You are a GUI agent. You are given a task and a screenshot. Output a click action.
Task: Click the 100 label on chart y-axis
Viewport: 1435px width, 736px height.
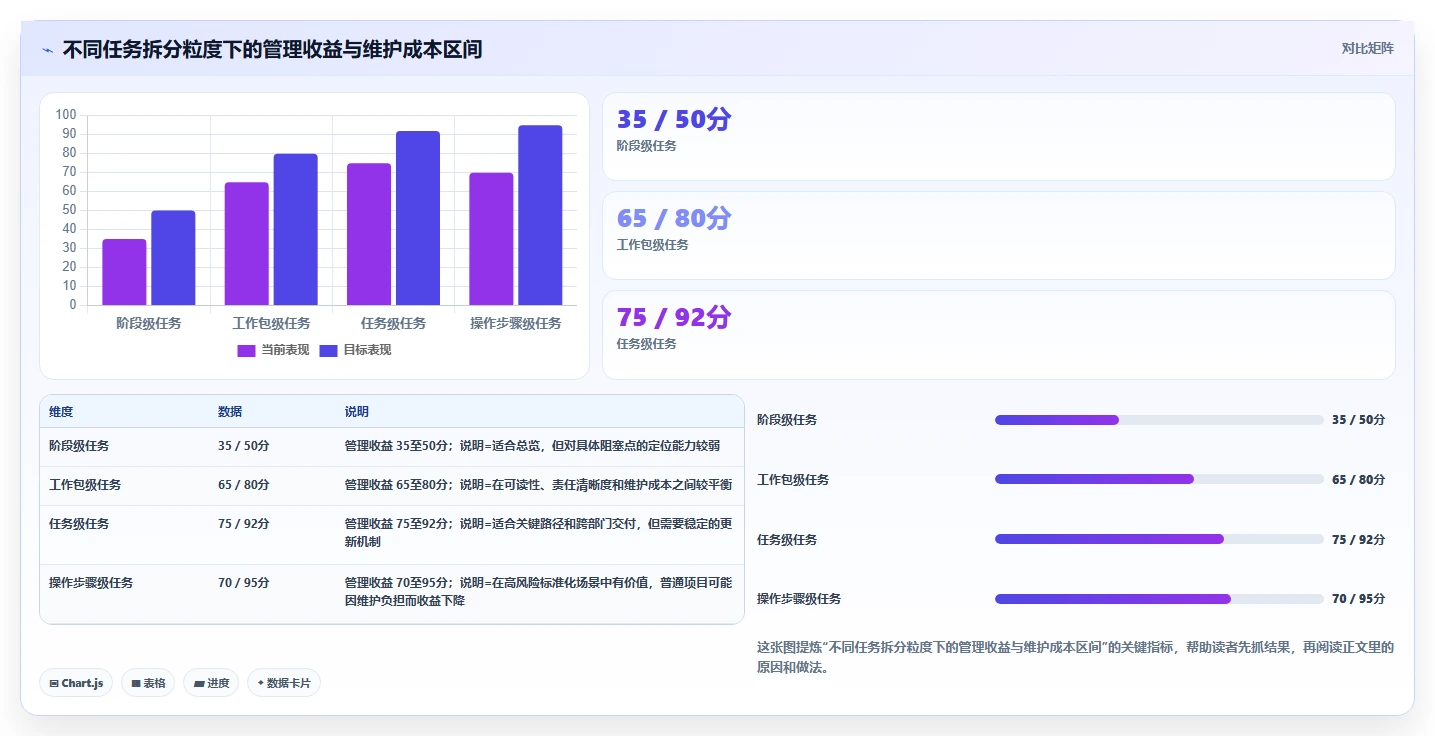66,115
